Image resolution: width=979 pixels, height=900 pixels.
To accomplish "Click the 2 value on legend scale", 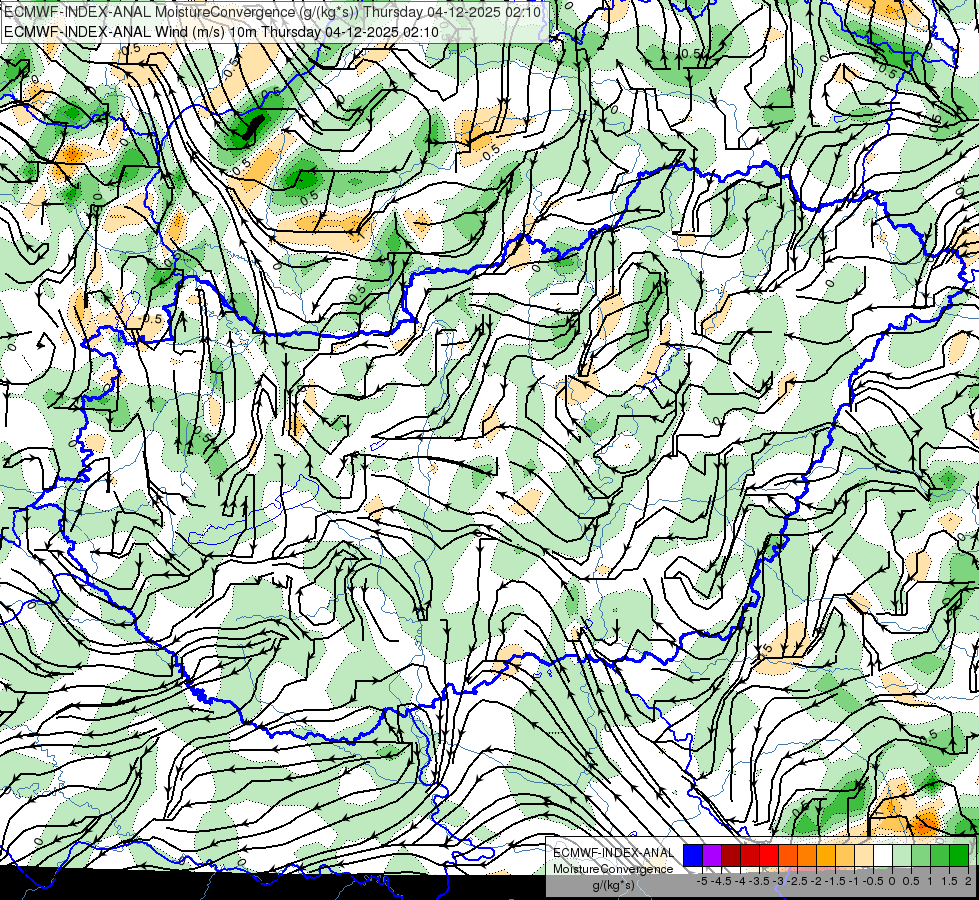I will pyautogui.click(x=968, y=881).
